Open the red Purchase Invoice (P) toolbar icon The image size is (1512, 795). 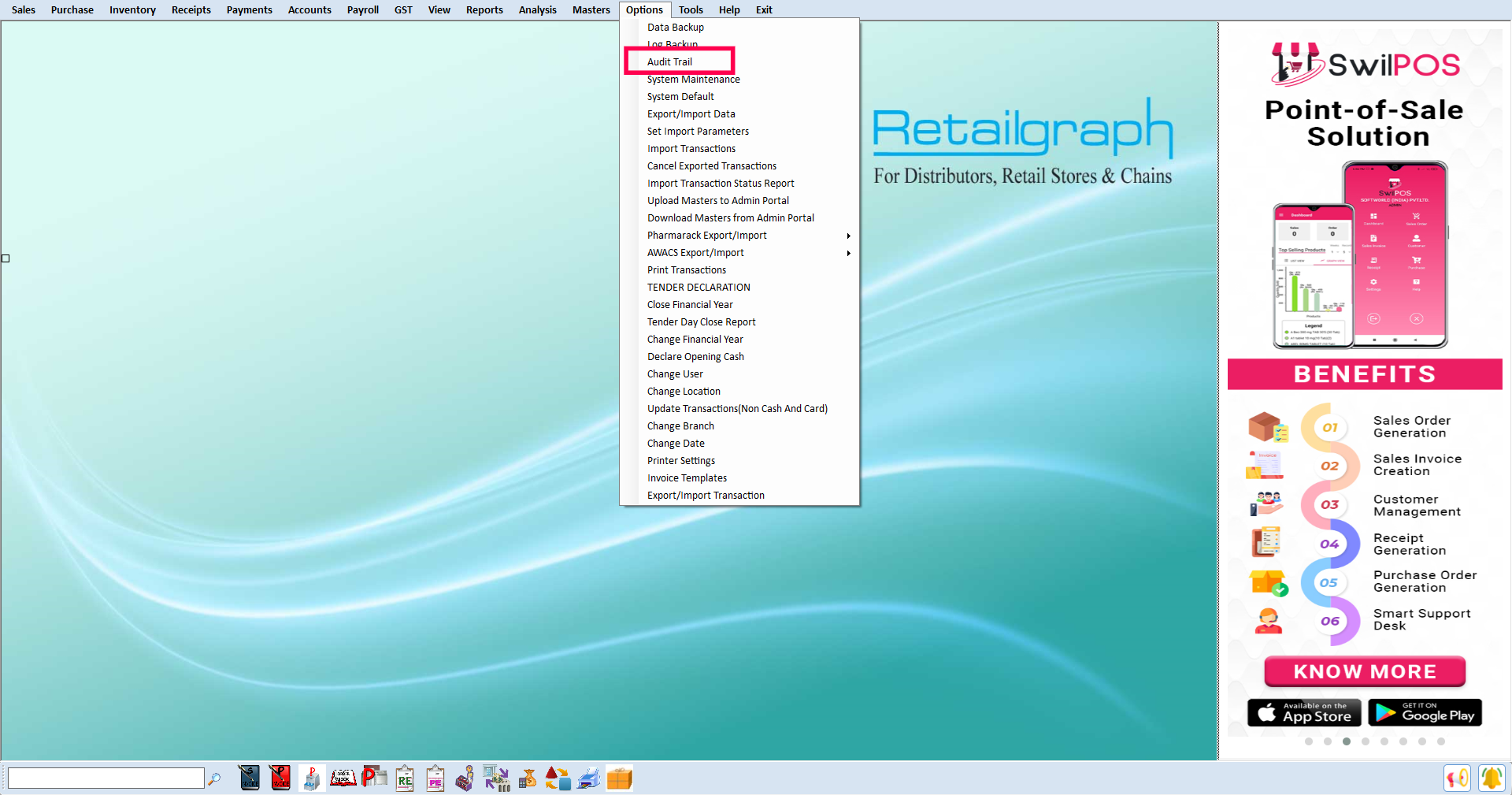coord(280,778)
